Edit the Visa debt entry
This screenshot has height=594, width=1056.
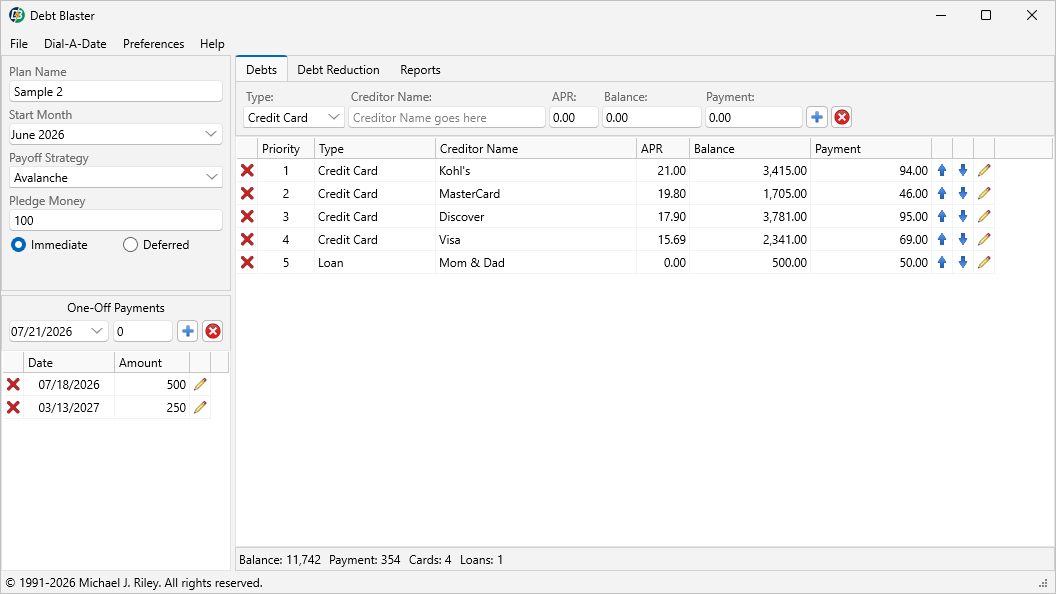point(984,239)
